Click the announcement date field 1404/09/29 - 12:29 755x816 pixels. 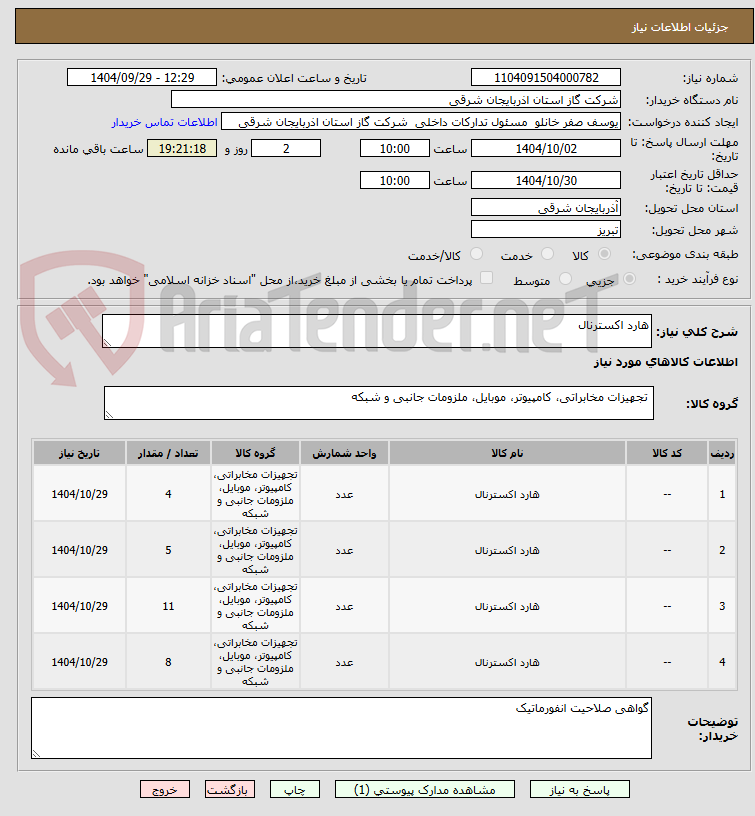142,78
